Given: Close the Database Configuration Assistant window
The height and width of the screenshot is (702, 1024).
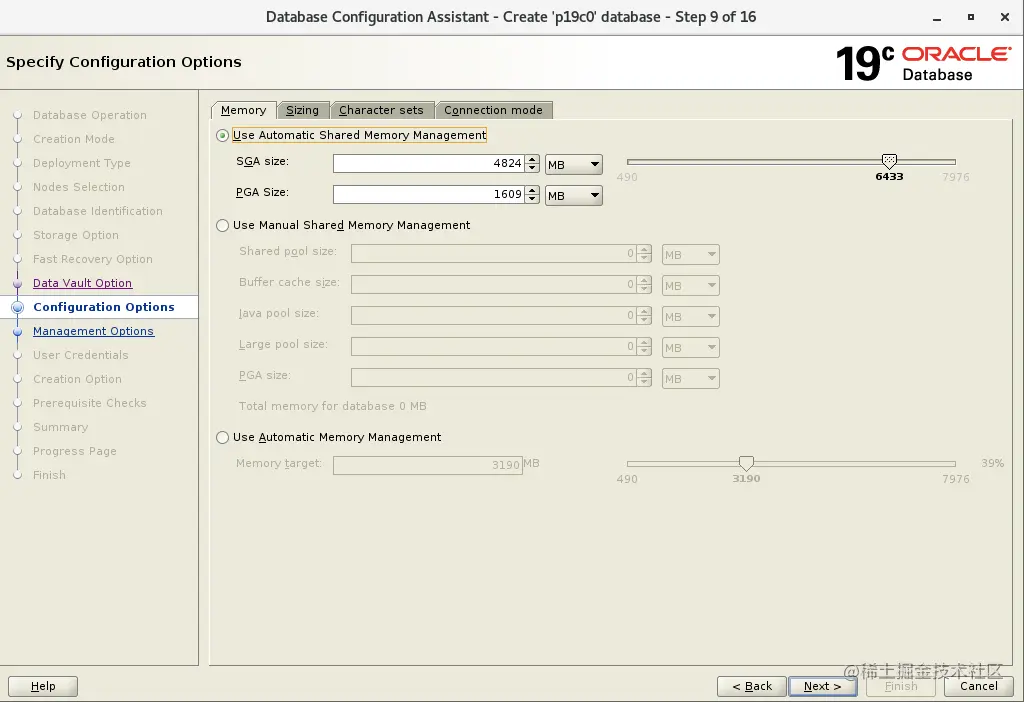Looking at the screenshot, I should click(1005, 18).
